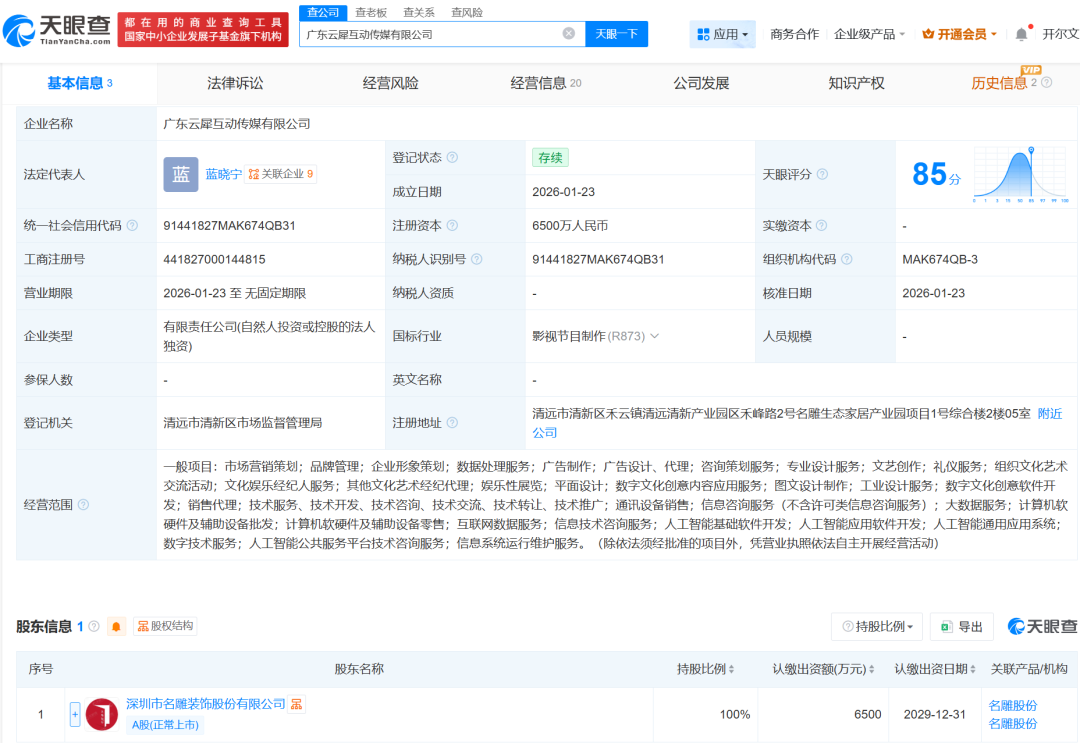
Task: Click the blue 蓝 avatar of legal representative
Action: click(181, 174)
